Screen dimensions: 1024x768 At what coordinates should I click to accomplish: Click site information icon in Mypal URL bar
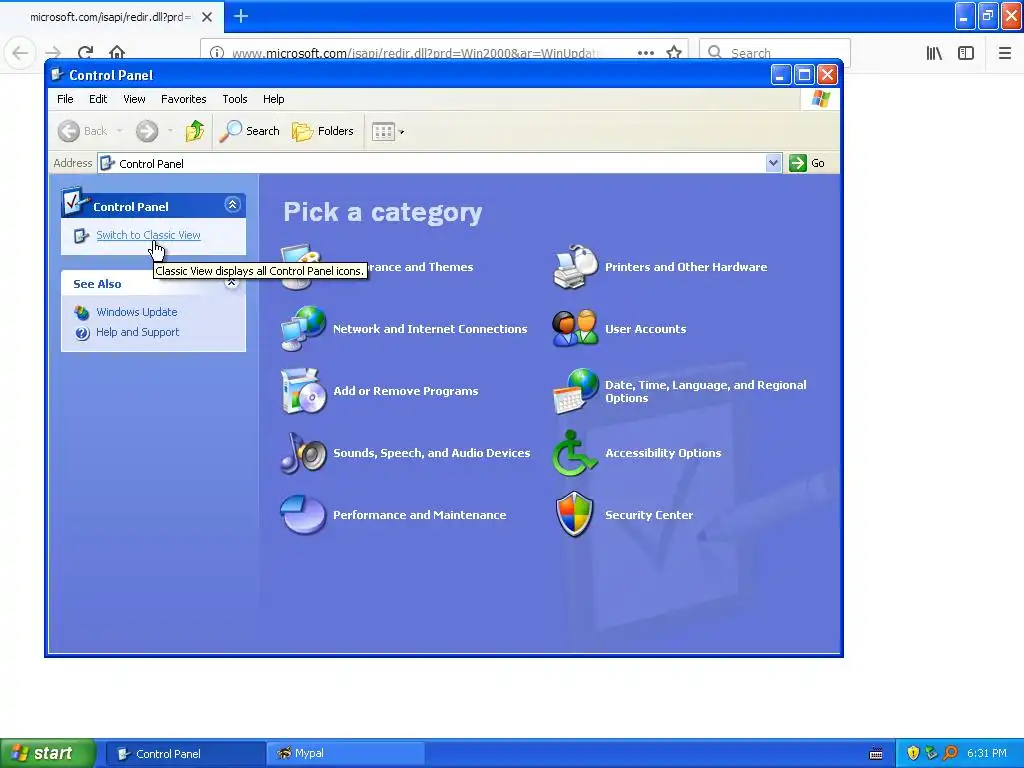click(217, 52)
